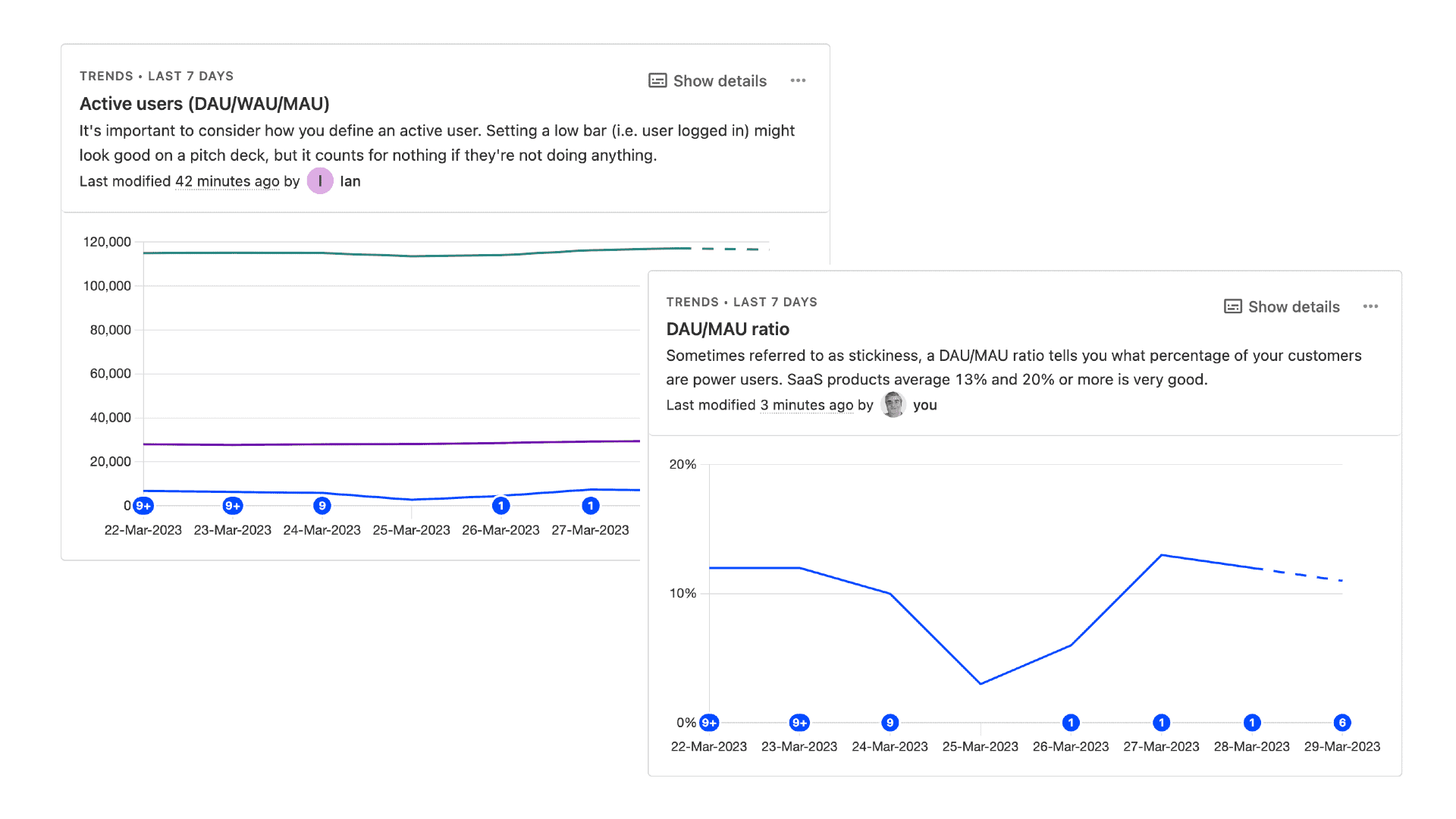
Task: Open three-dot menu on DAU/MAU ratio card
Action: [1370, 306]
